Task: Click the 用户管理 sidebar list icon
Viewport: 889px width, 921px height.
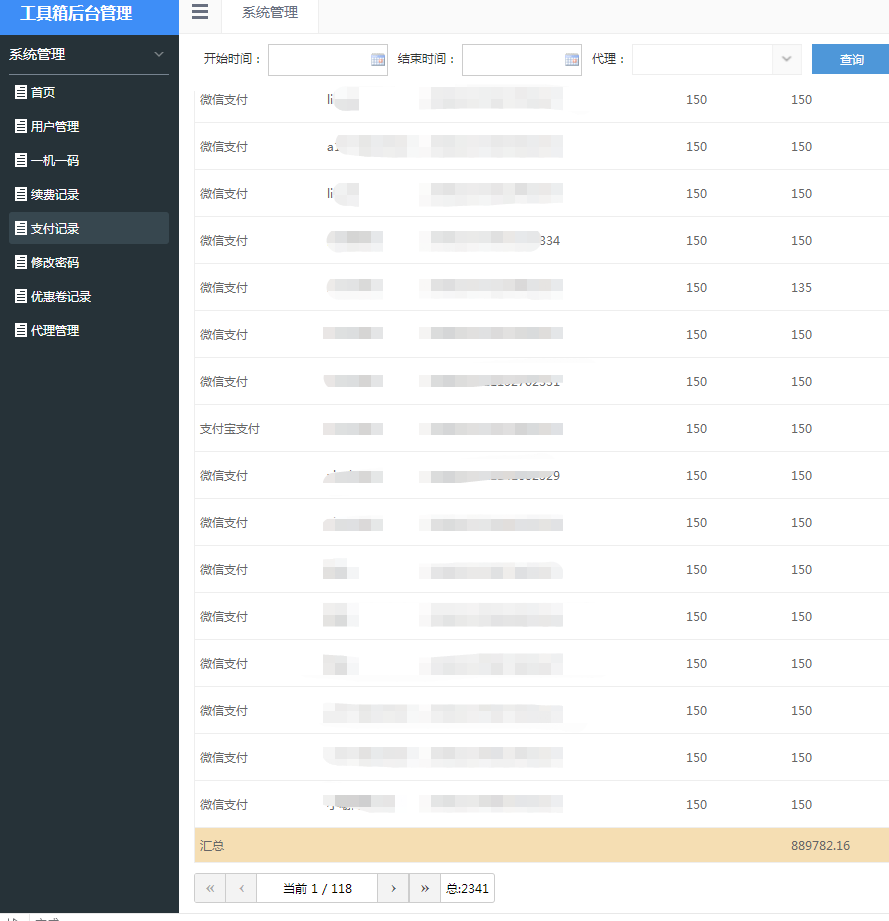Action: click(21, 126)
